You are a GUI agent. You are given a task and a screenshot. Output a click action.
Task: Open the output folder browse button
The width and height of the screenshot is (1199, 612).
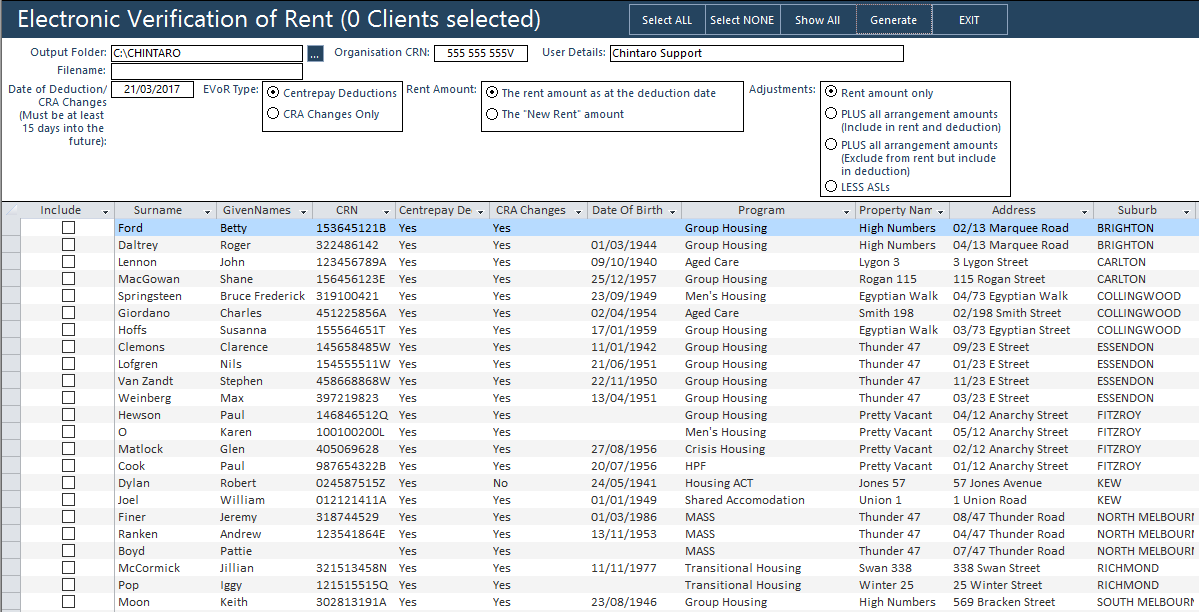point(315,53)
